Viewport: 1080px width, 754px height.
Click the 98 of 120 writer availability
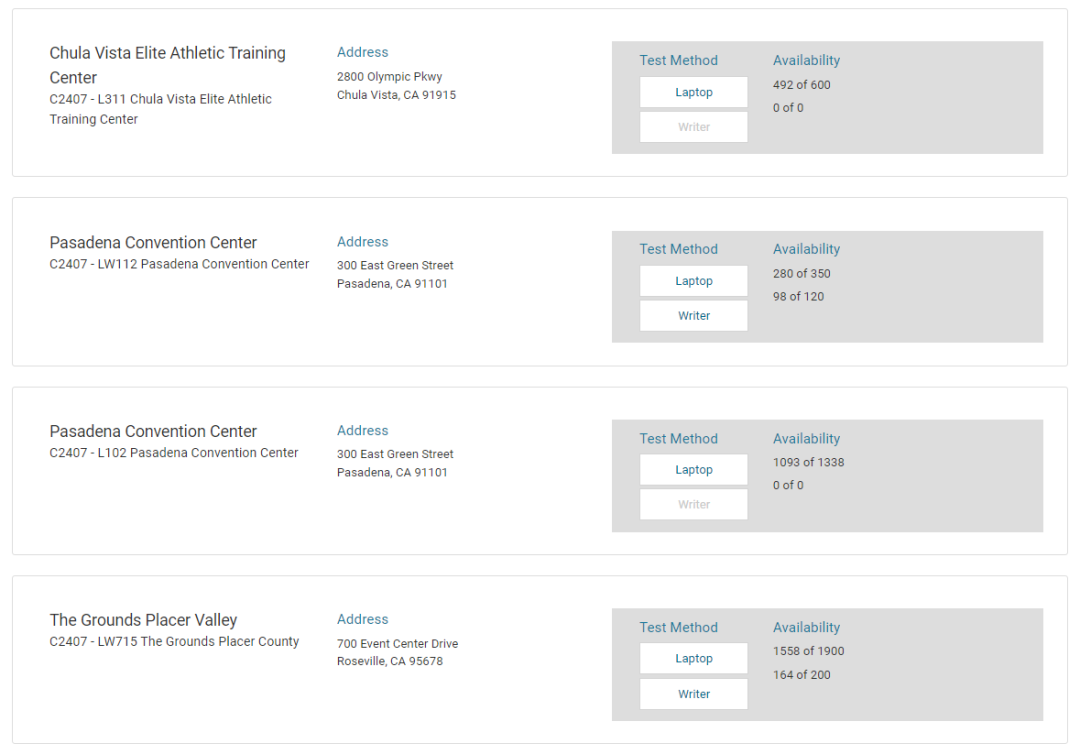pos(798,296)
